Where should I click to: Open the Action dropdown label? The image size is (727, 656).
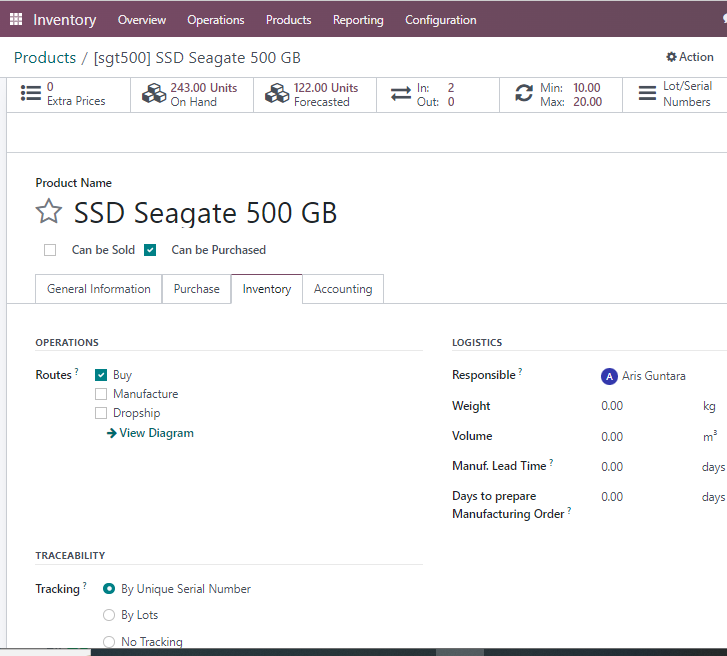tap(696, 57)
